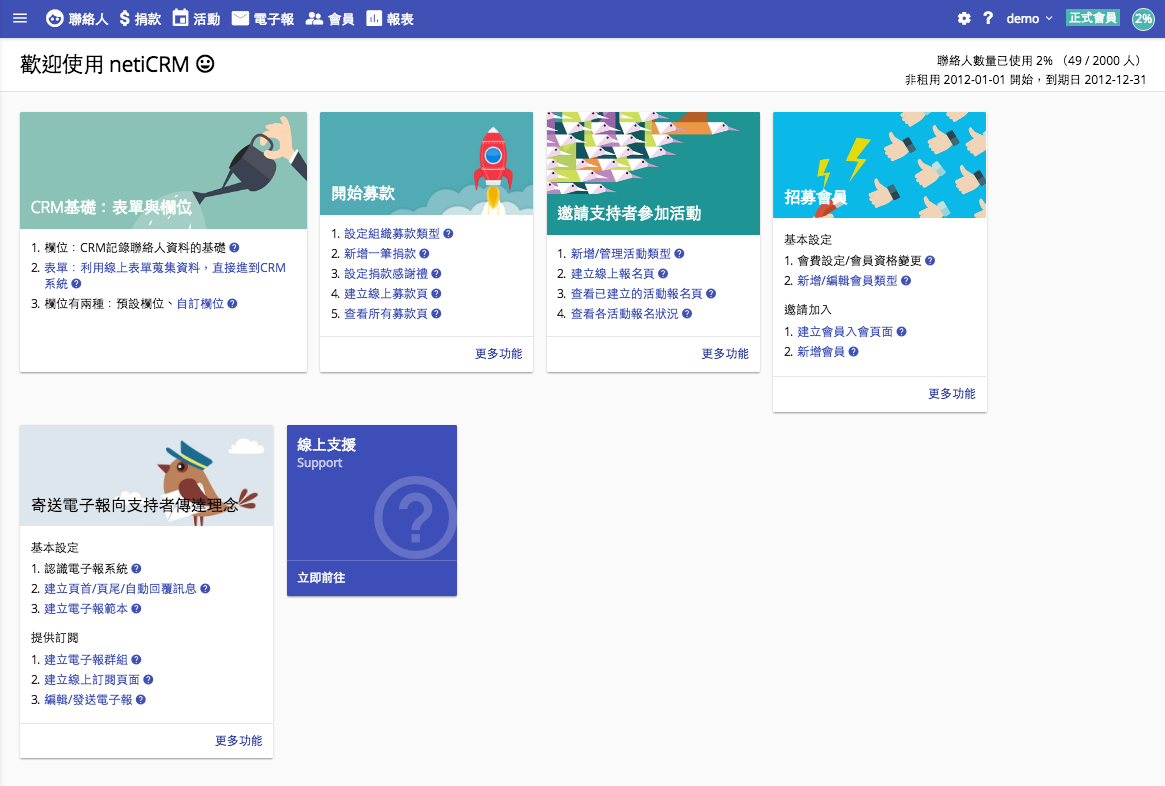This screenshot has width=1165, height=786.
Task: Click help icon next to 建立電子報範本
Action: pyautogui.click(x=136, y=609)
